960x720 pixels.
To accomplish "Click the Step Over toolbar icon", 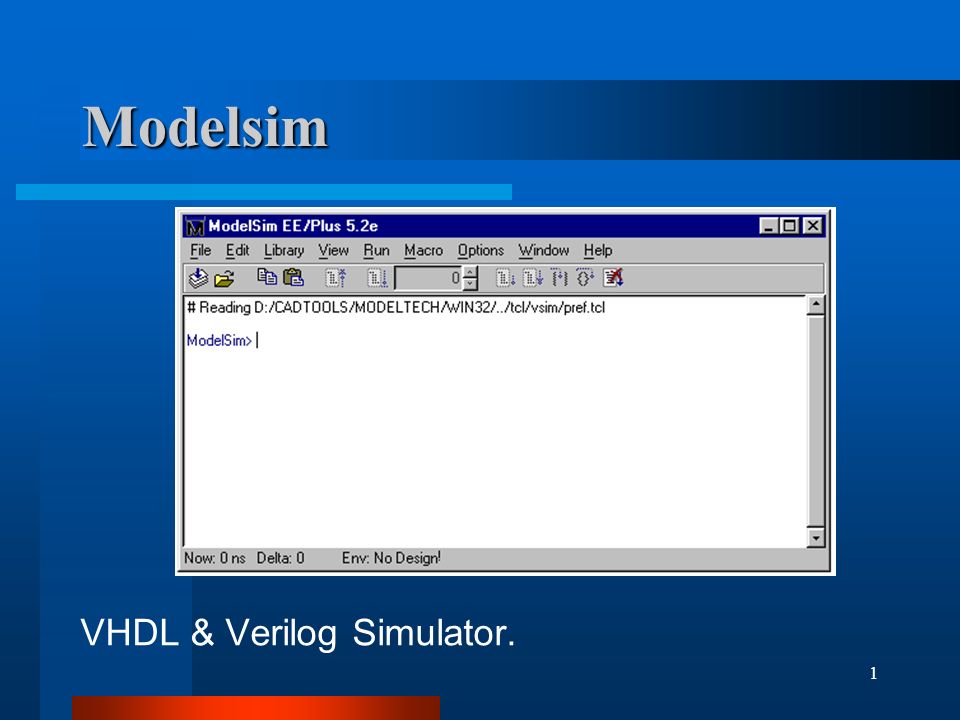I will point(585,278).
